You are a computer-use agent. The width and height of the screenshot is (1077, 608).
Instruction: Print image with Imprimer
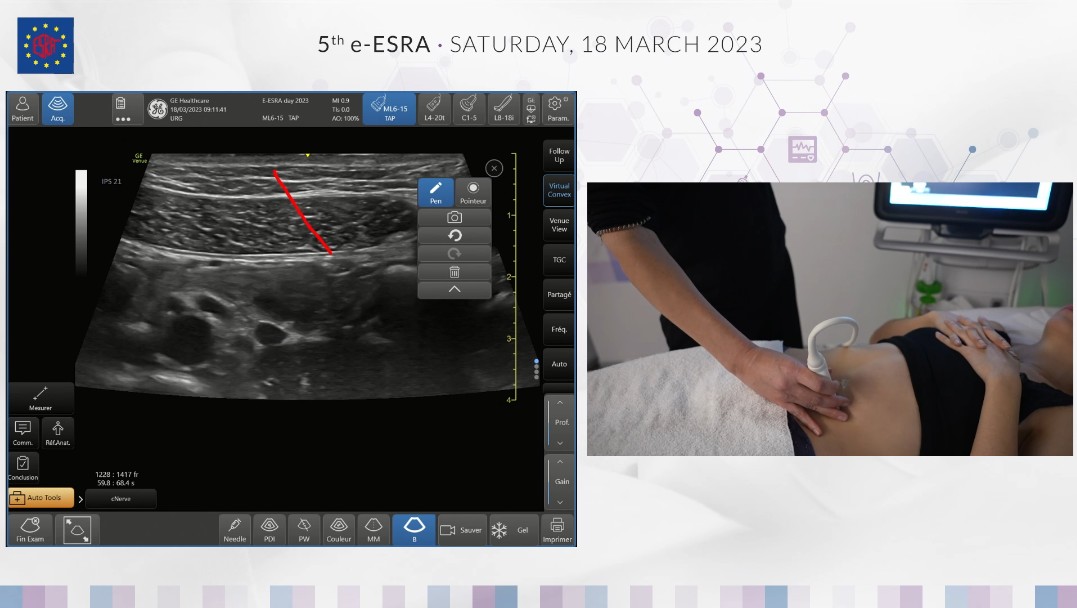557,530
